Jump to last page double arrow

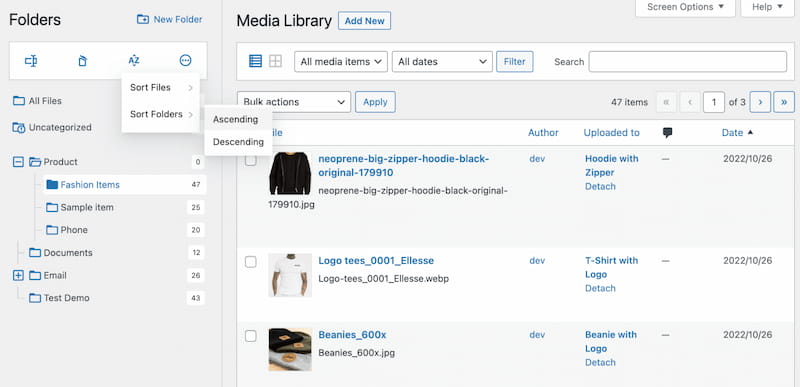784,102
